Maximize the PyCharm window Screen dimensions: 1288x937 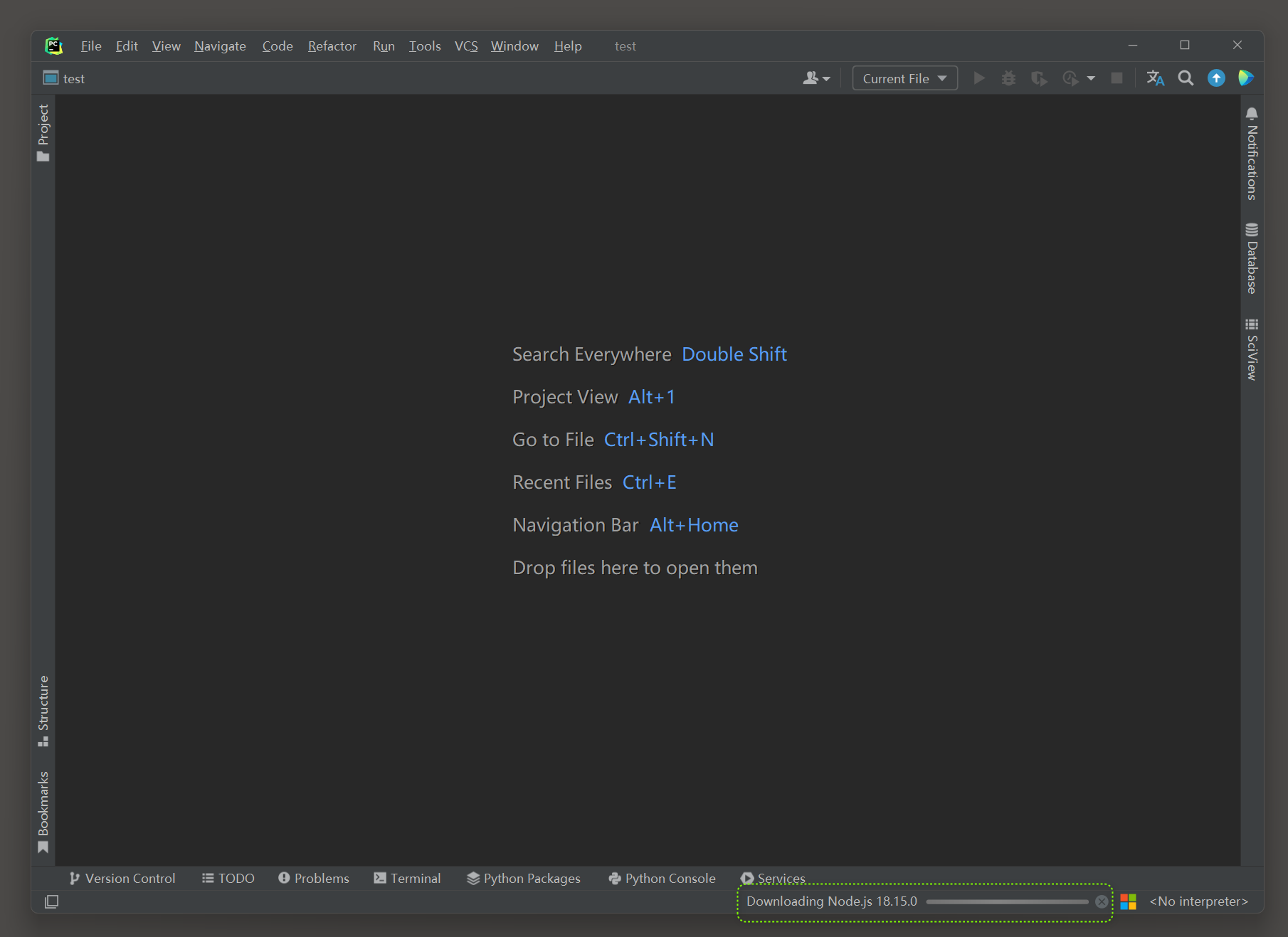[1185, 45]
